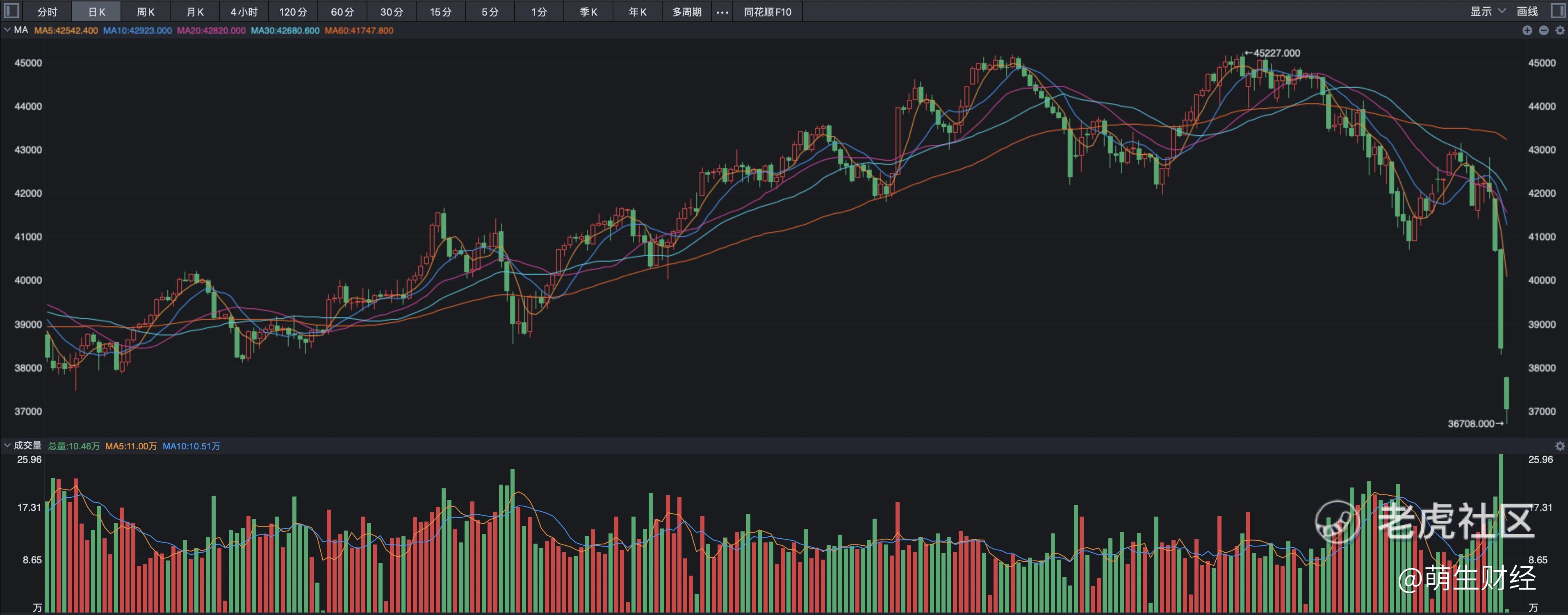The image size is (1568, 615).
Task: Select the 年K period tab
Action: click(x=637, y=12)
